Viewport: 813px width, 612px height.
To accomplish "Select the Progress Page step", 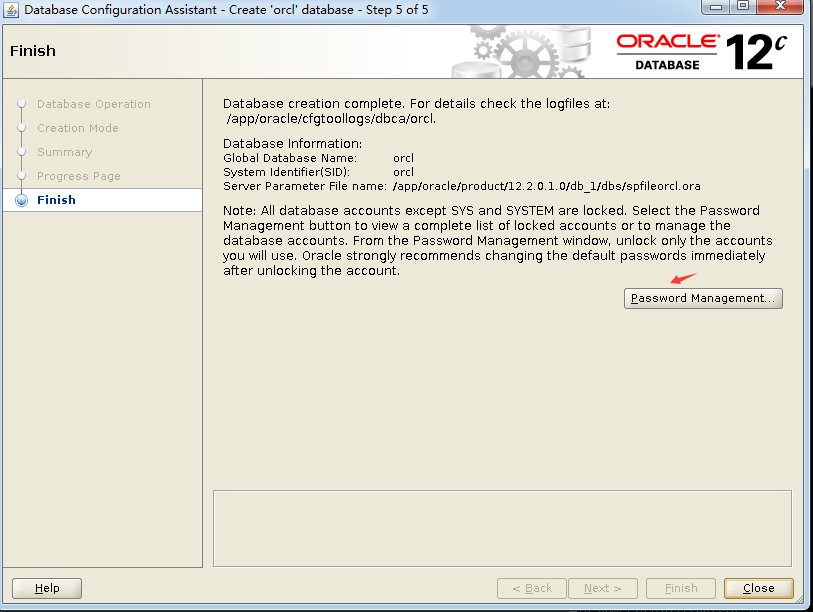I will 79,176.
